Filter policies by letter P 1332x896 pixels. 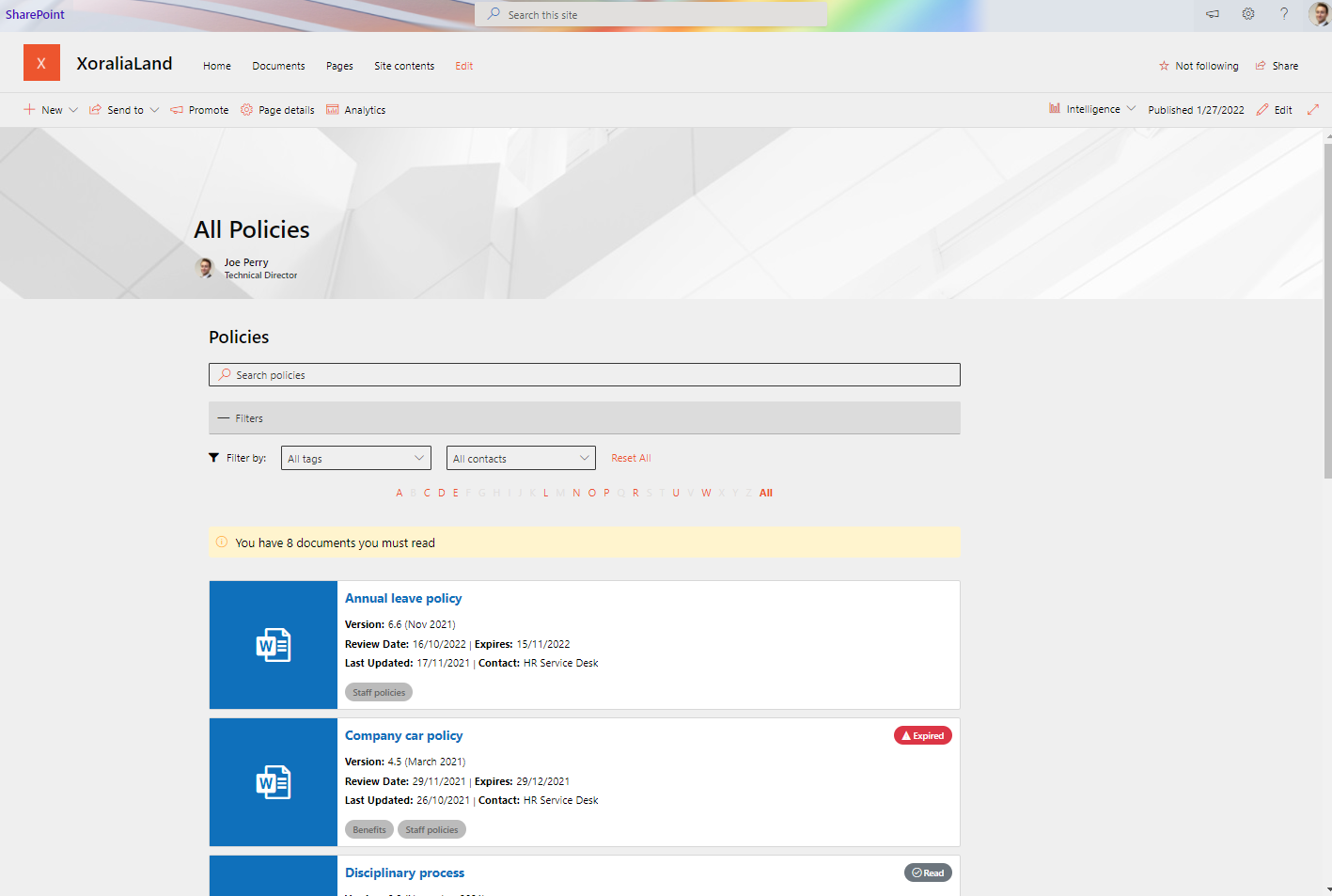[606, 493]
